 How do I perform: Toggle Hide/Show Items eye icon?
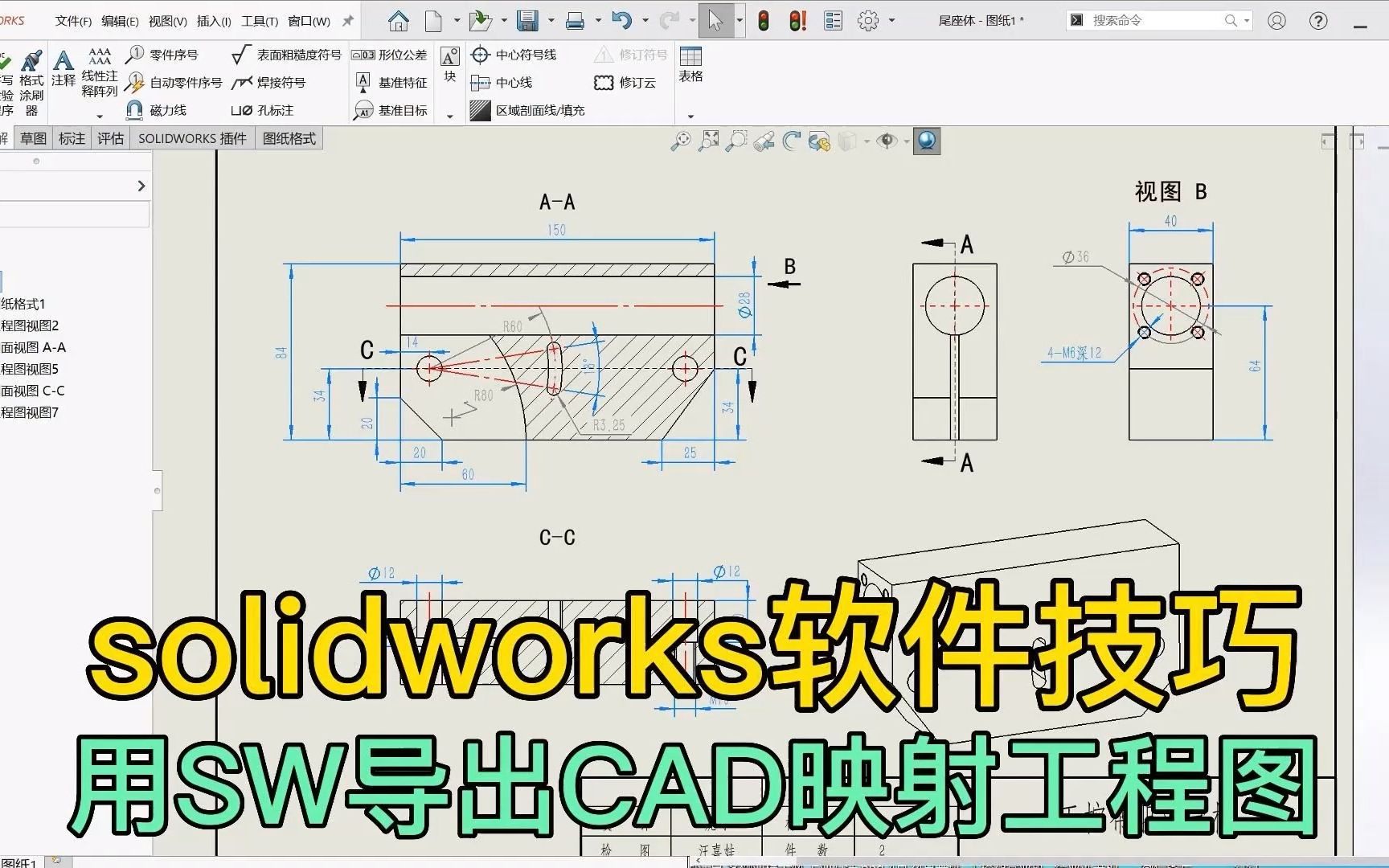coord(887,141)
